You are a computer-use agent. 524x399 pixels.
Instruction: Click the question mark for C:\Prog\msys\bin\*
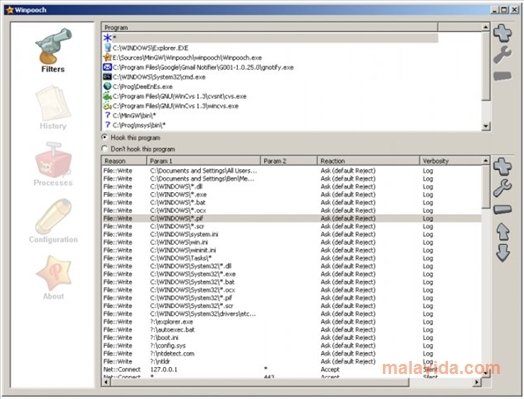(x=107, y=125)
